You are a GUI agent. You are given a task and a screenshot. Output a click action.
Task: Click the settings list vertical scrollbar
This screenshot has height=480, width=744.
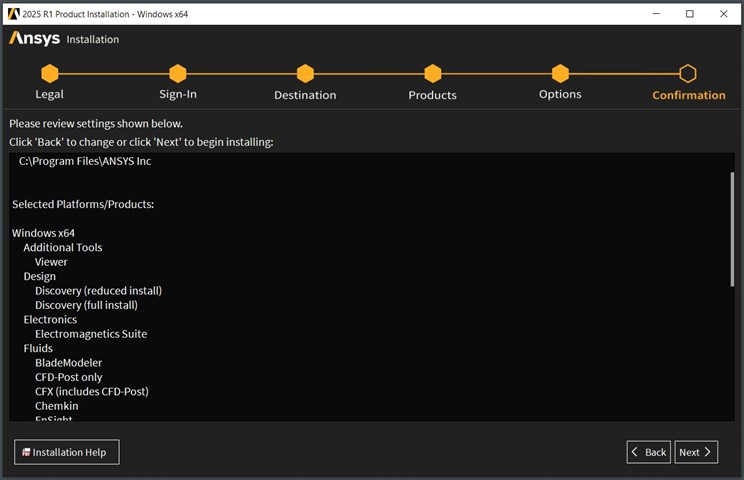coord(732,230)
